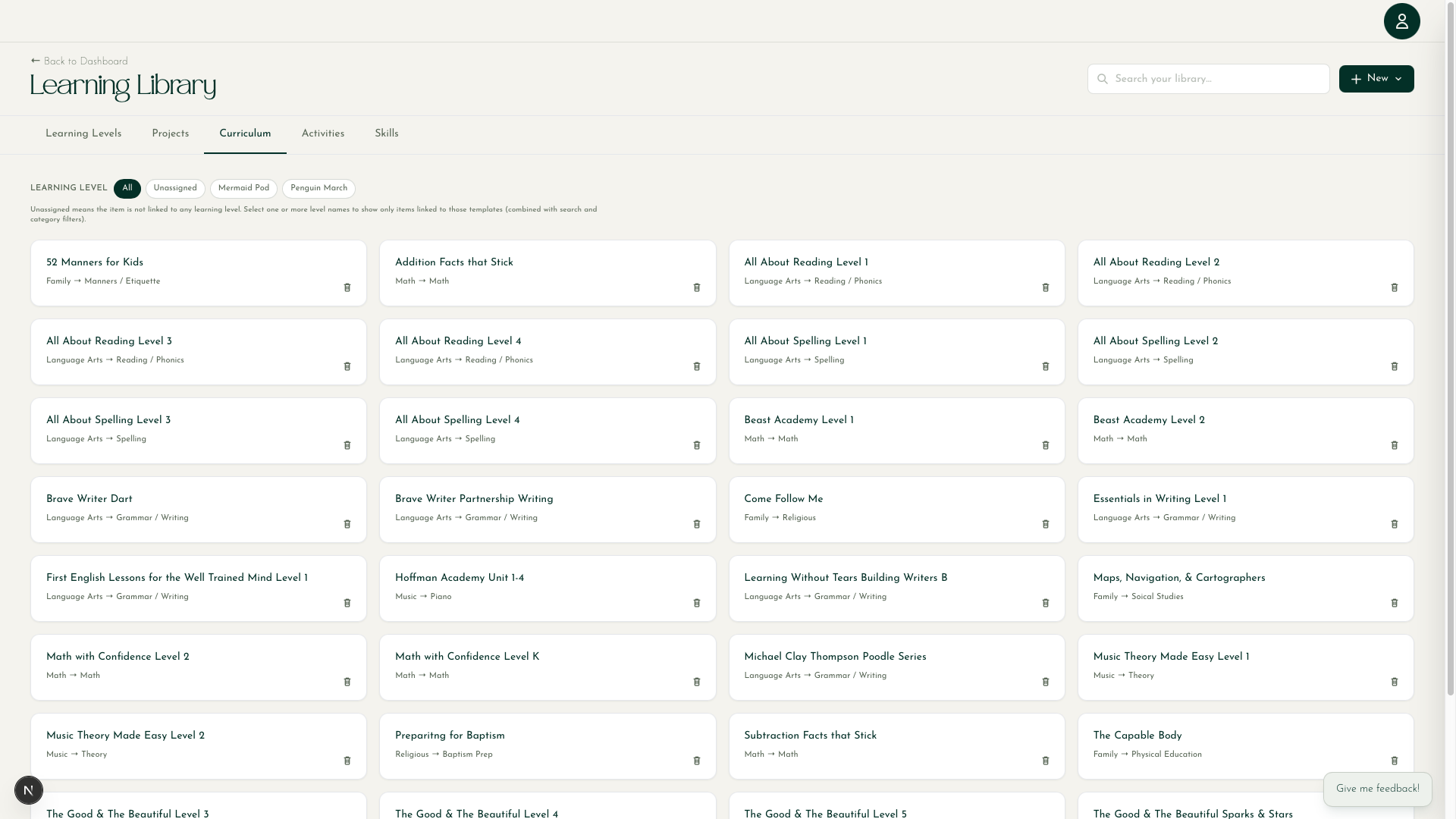1456x819 pixels.
Task: Open the Skills tab
Action: click(387, 133)
